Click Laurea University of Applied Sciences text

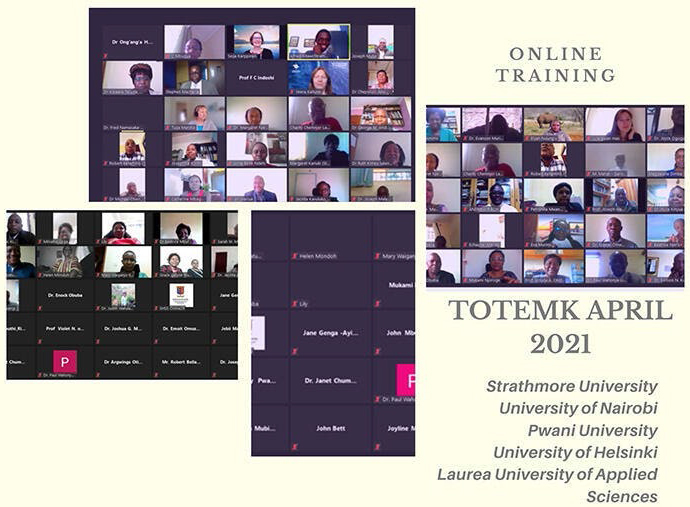point(547,485)
